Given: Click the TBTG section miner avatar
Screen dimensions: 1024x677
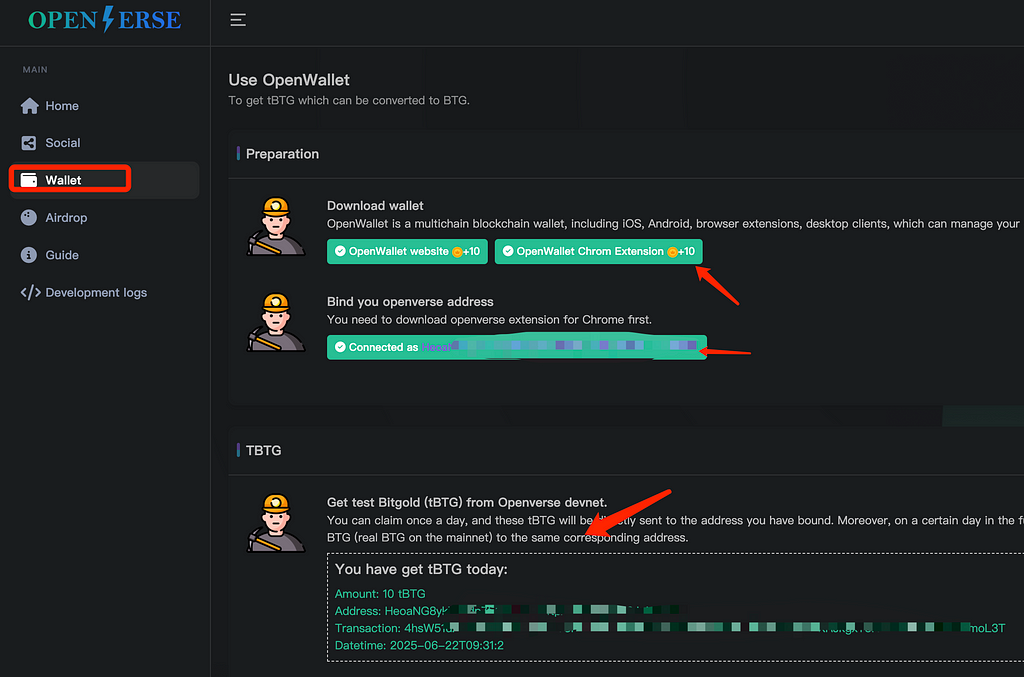Looking at the screenshot, I should tap(276, 523).
